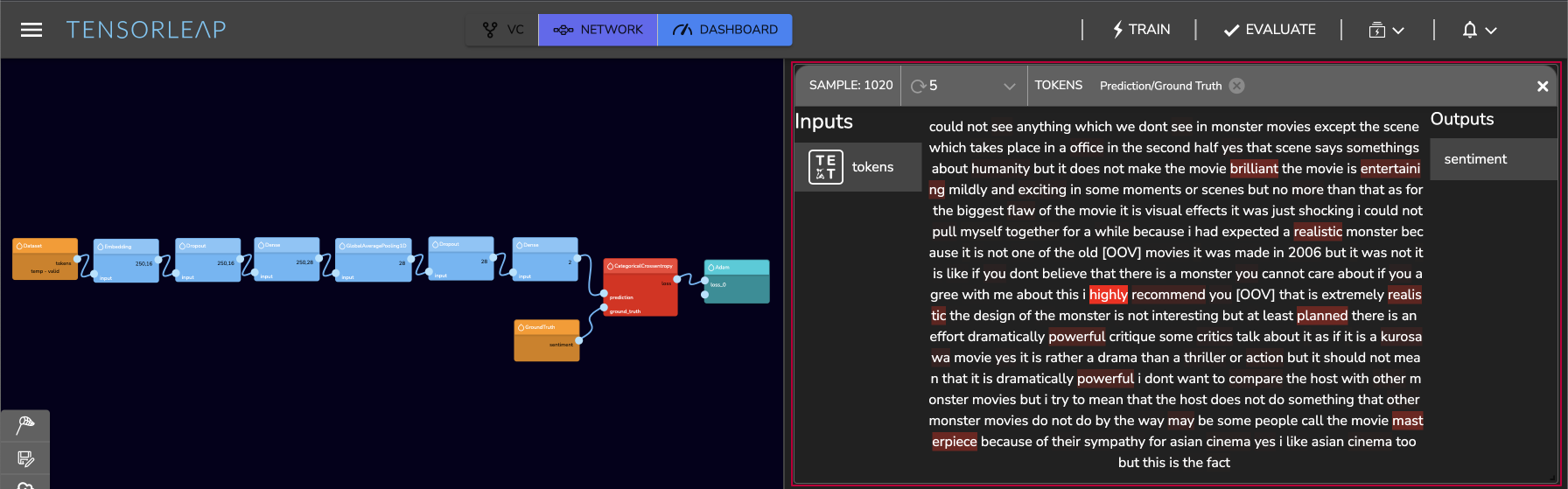
Task: Click the net-shaped tool icon in sidebar
Action: [x=25, y=425]
